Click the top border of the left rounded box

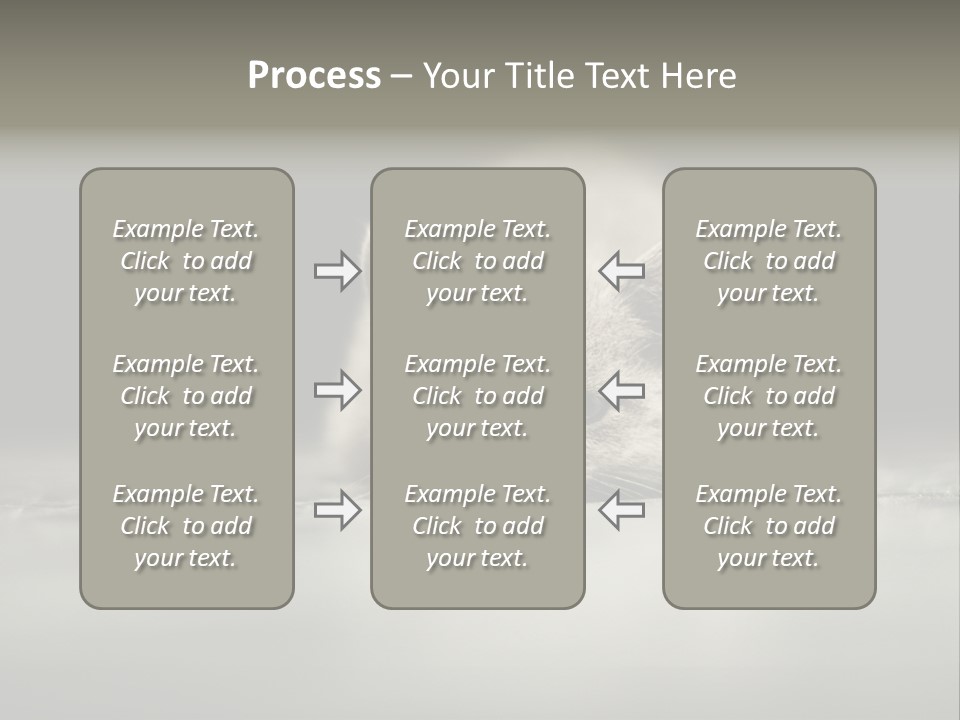tap(187, 169)
